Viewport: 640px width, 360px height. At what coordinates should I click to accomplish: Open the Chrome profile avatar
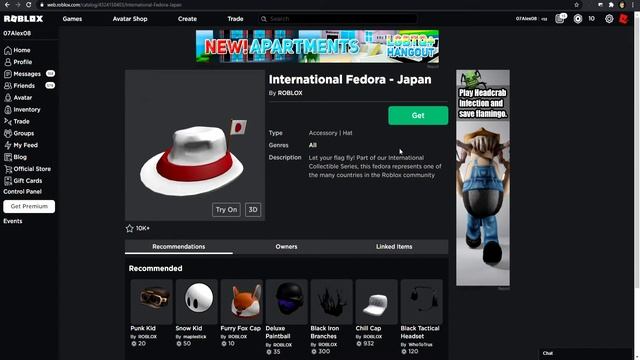(622, 4)
